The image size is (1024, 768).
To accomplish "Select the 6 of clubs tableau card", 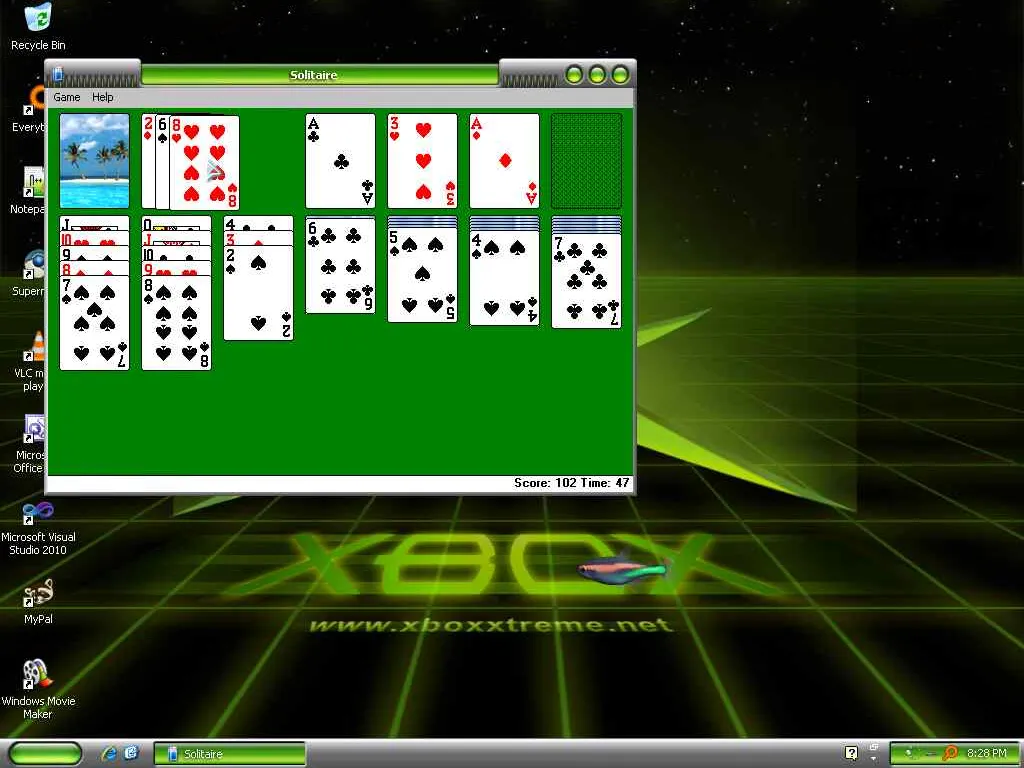I will click(340, 266).
